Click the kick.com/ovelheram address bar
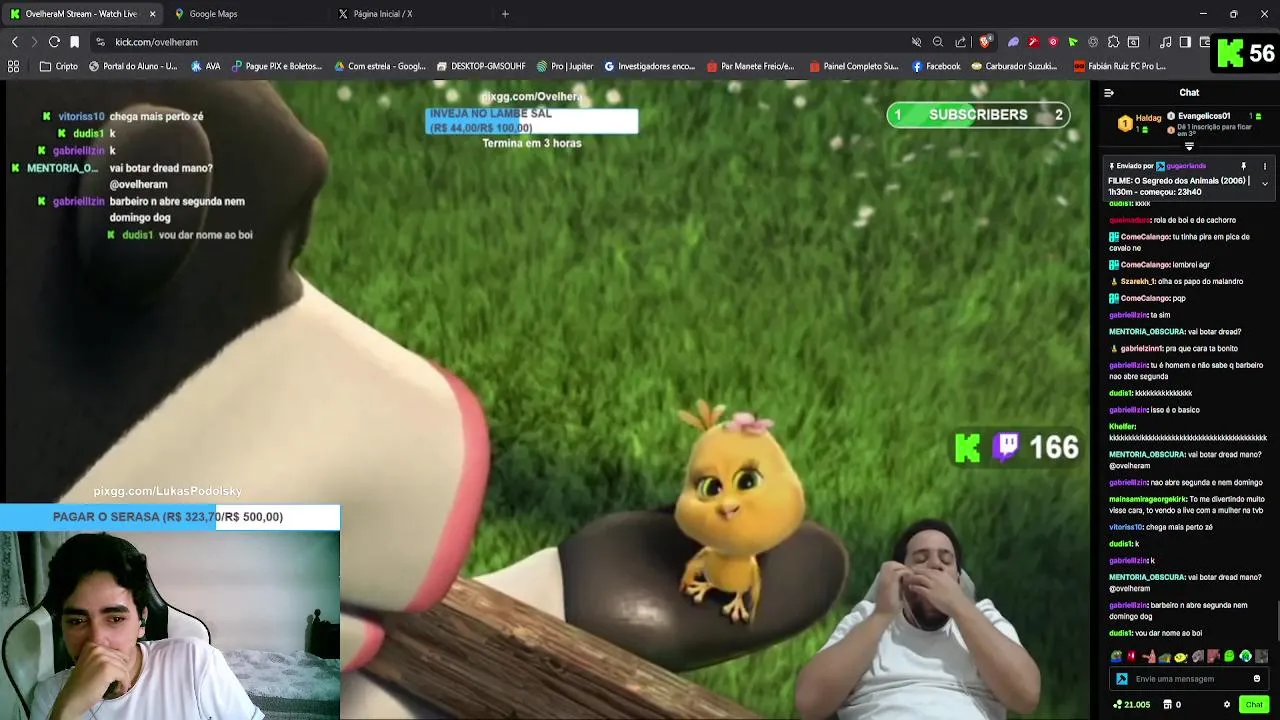 pos(500,42)
